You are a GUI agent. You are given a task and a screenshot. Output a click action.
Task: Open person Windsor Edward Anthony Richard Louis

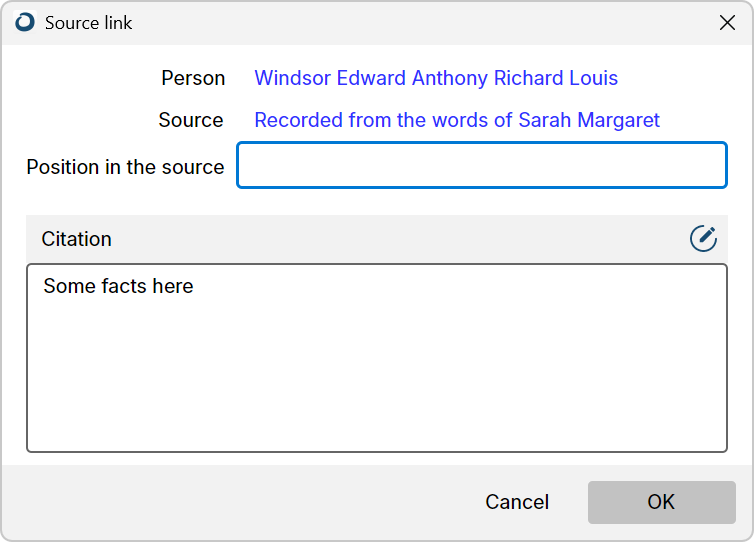(x=436, y=78)
